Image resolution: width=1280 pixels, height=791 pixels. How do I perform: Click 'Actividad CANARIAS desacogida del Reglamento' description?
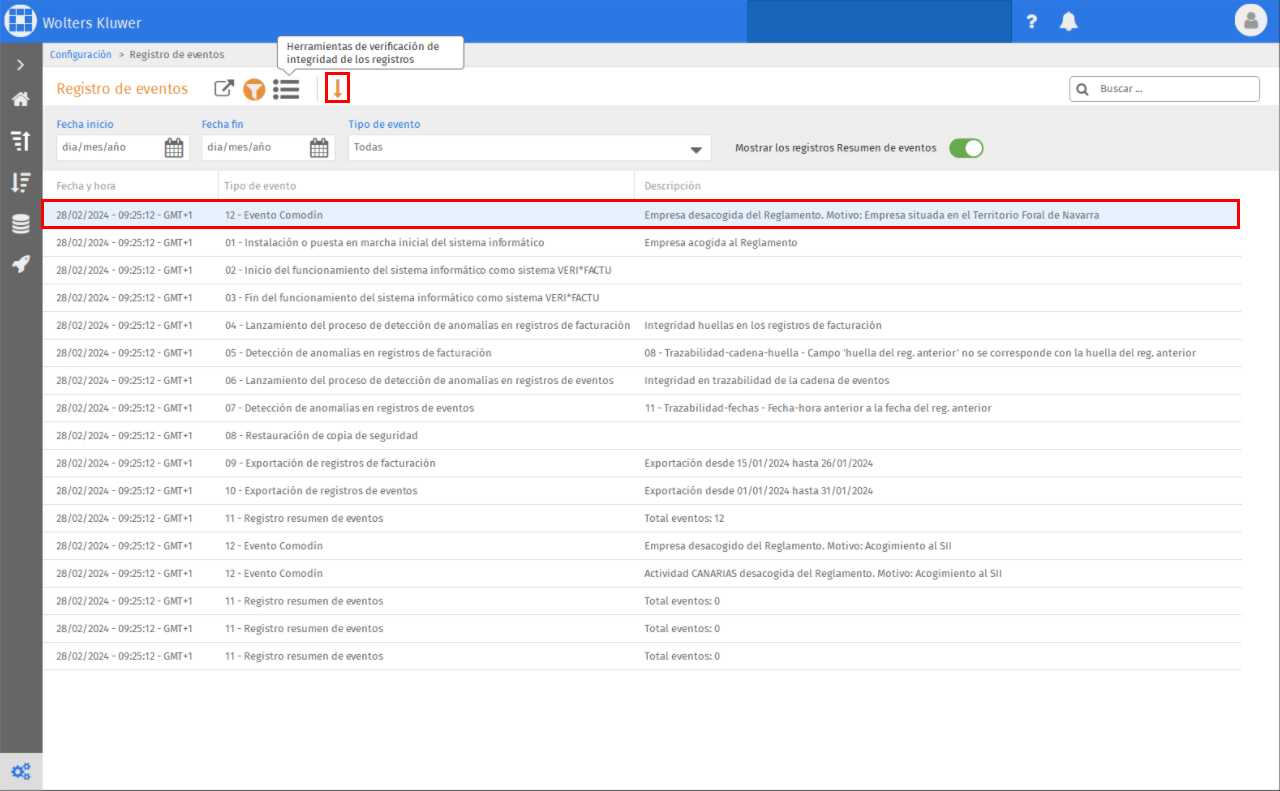[823, 573]
